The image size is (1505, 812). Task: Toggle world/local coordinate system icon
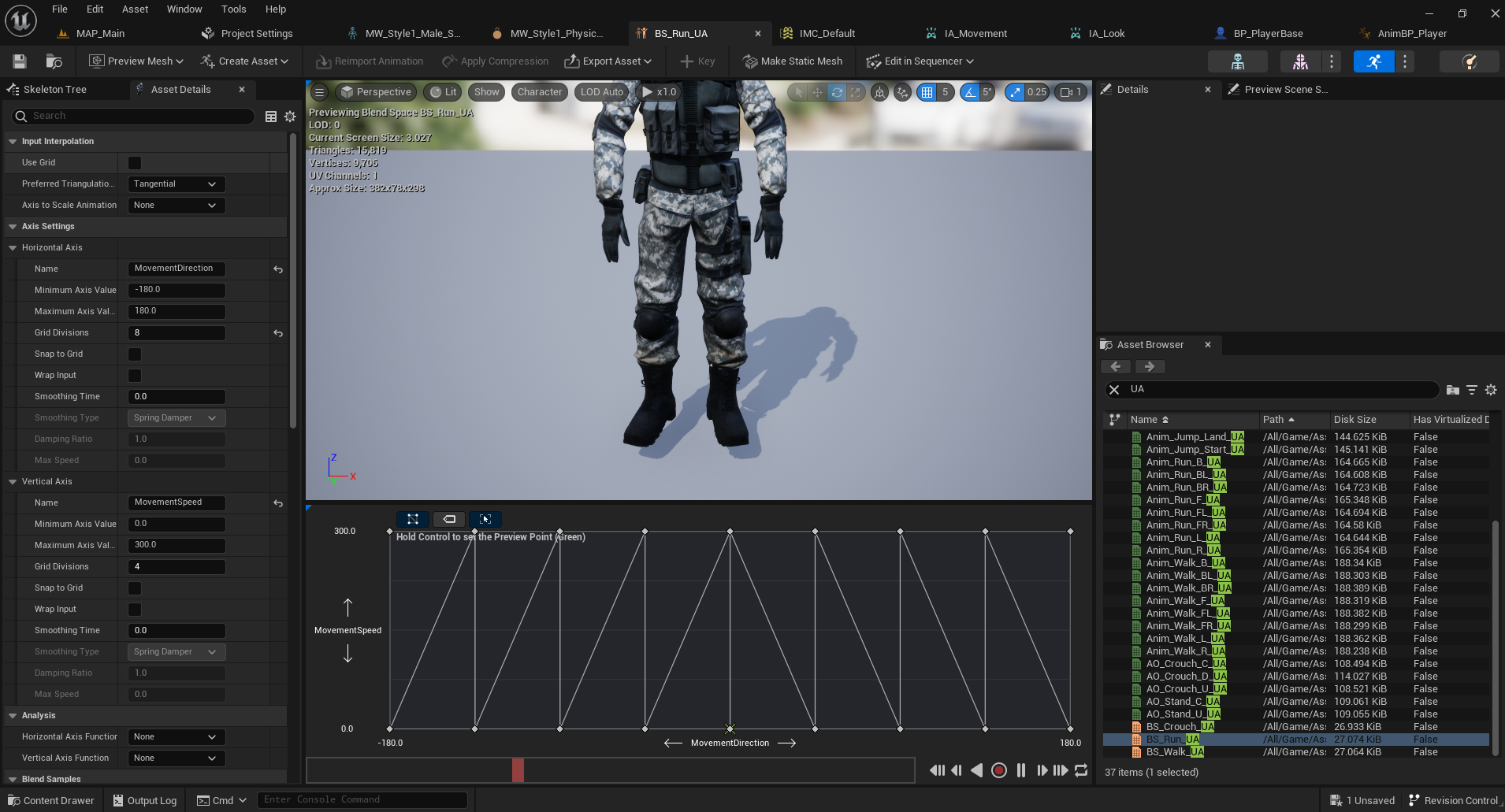coord(880,92)
